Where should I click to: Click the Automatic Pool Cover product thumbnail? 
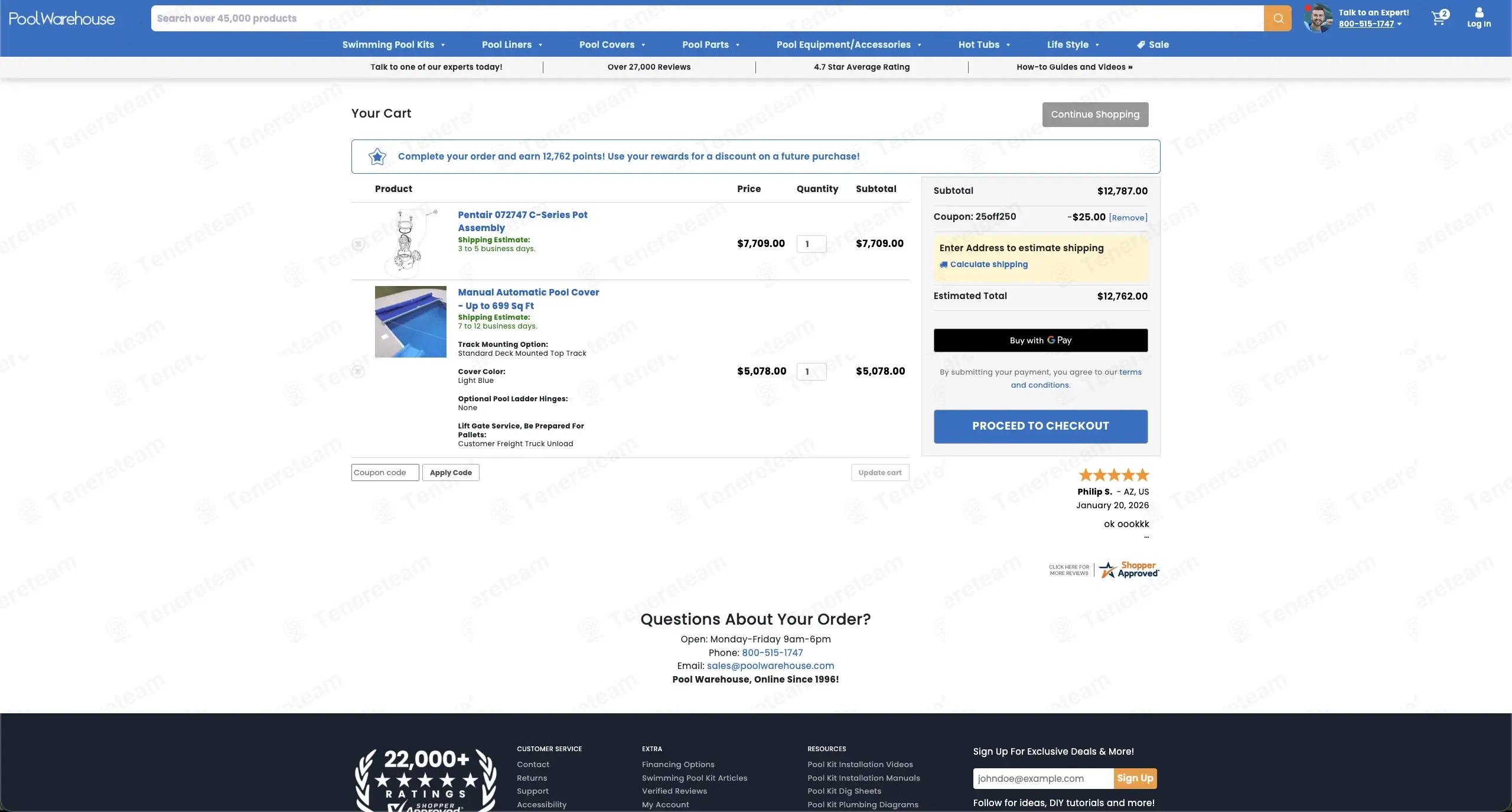[x=410, y=321]
